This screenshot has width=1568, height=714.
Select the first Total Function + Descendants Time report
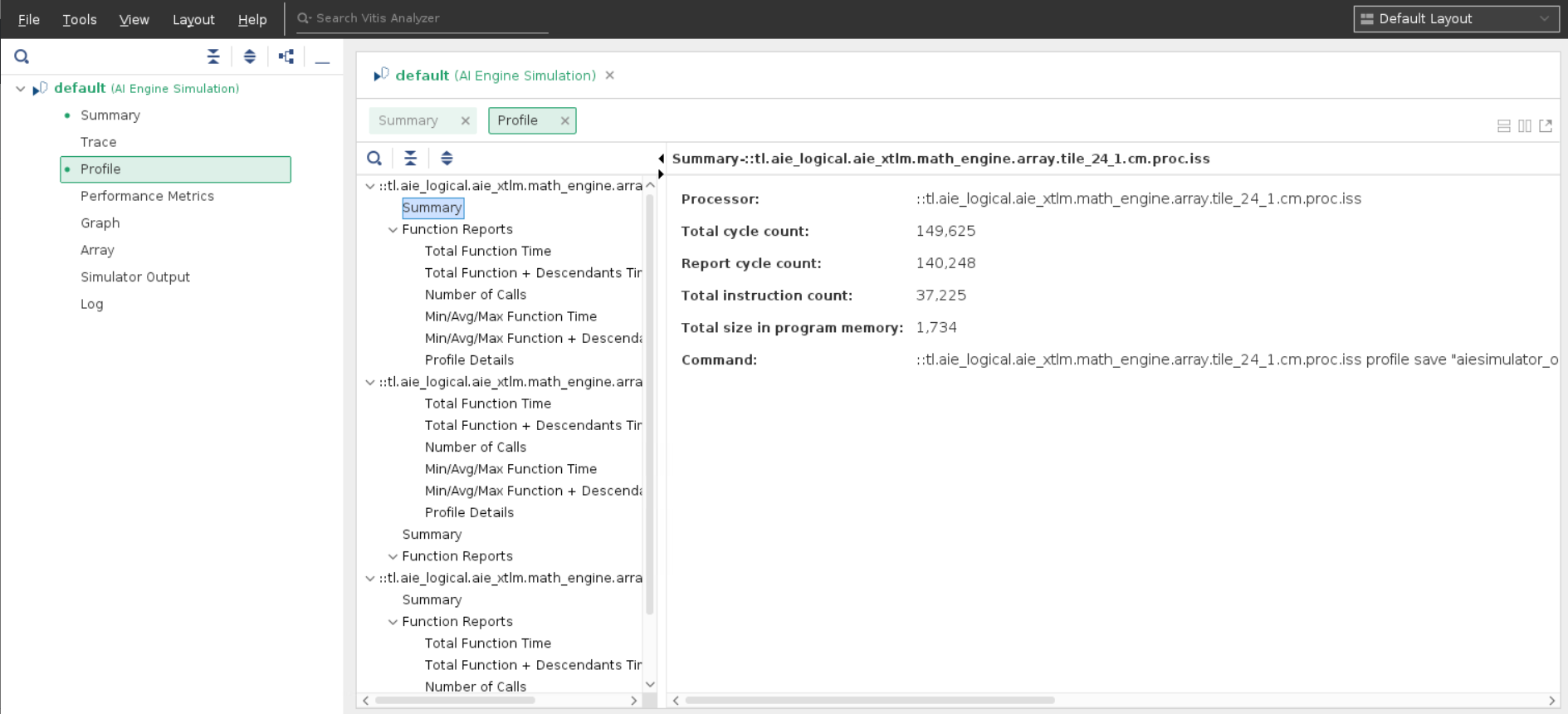point(533,273)
